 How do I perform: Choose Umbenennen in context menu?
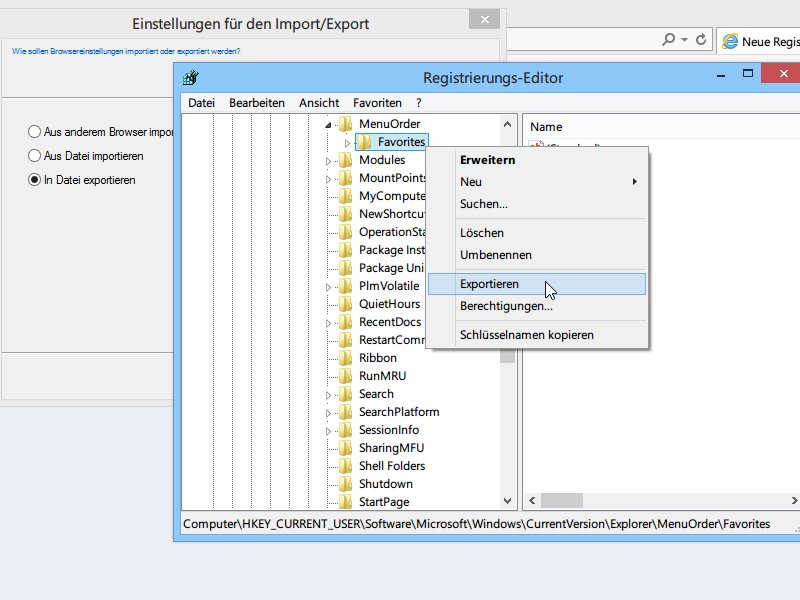point(537,255)
